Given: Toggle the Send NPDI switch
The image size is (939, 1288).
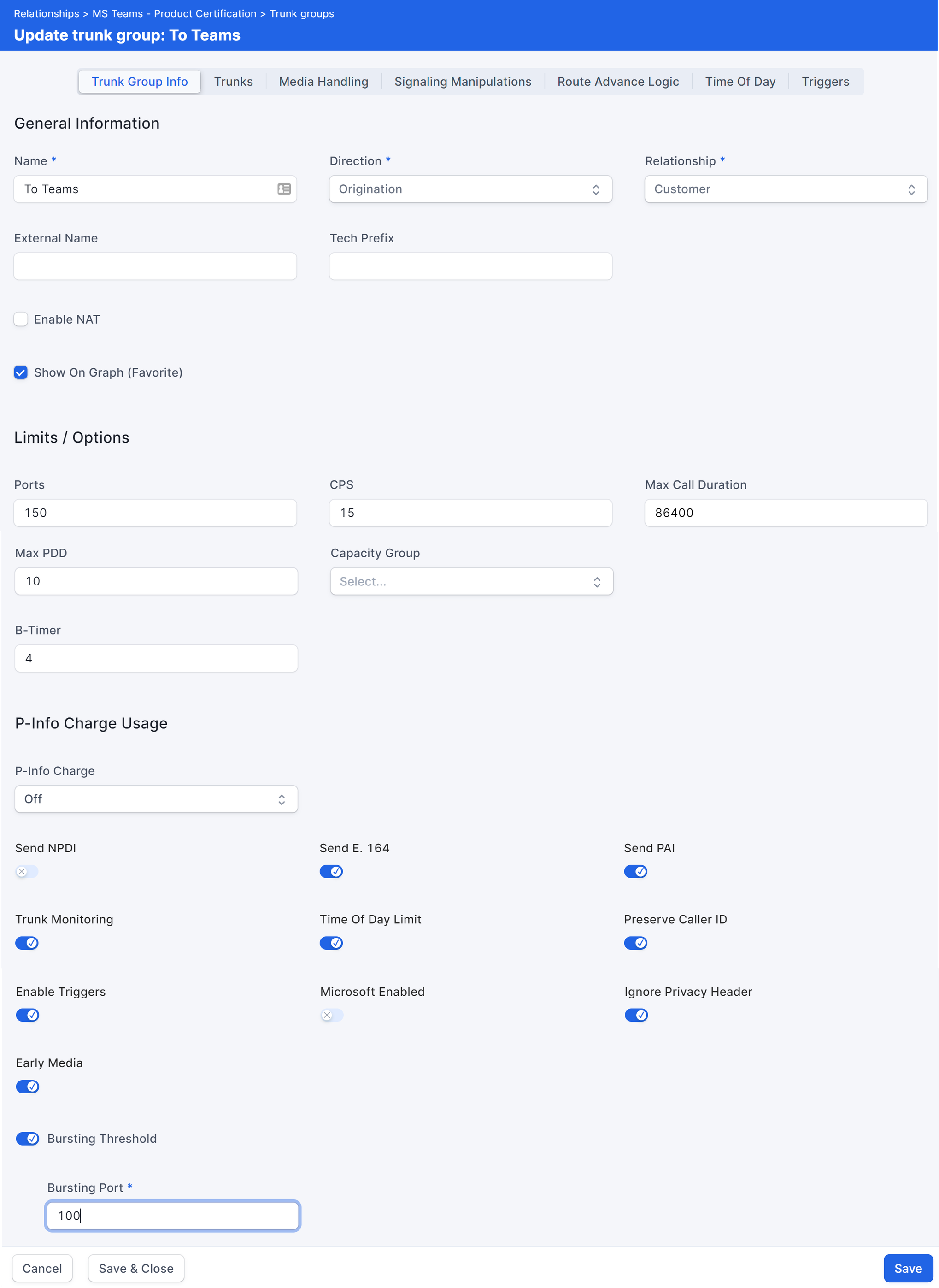Looking at the screenshot, I should [x=26, y=871].
